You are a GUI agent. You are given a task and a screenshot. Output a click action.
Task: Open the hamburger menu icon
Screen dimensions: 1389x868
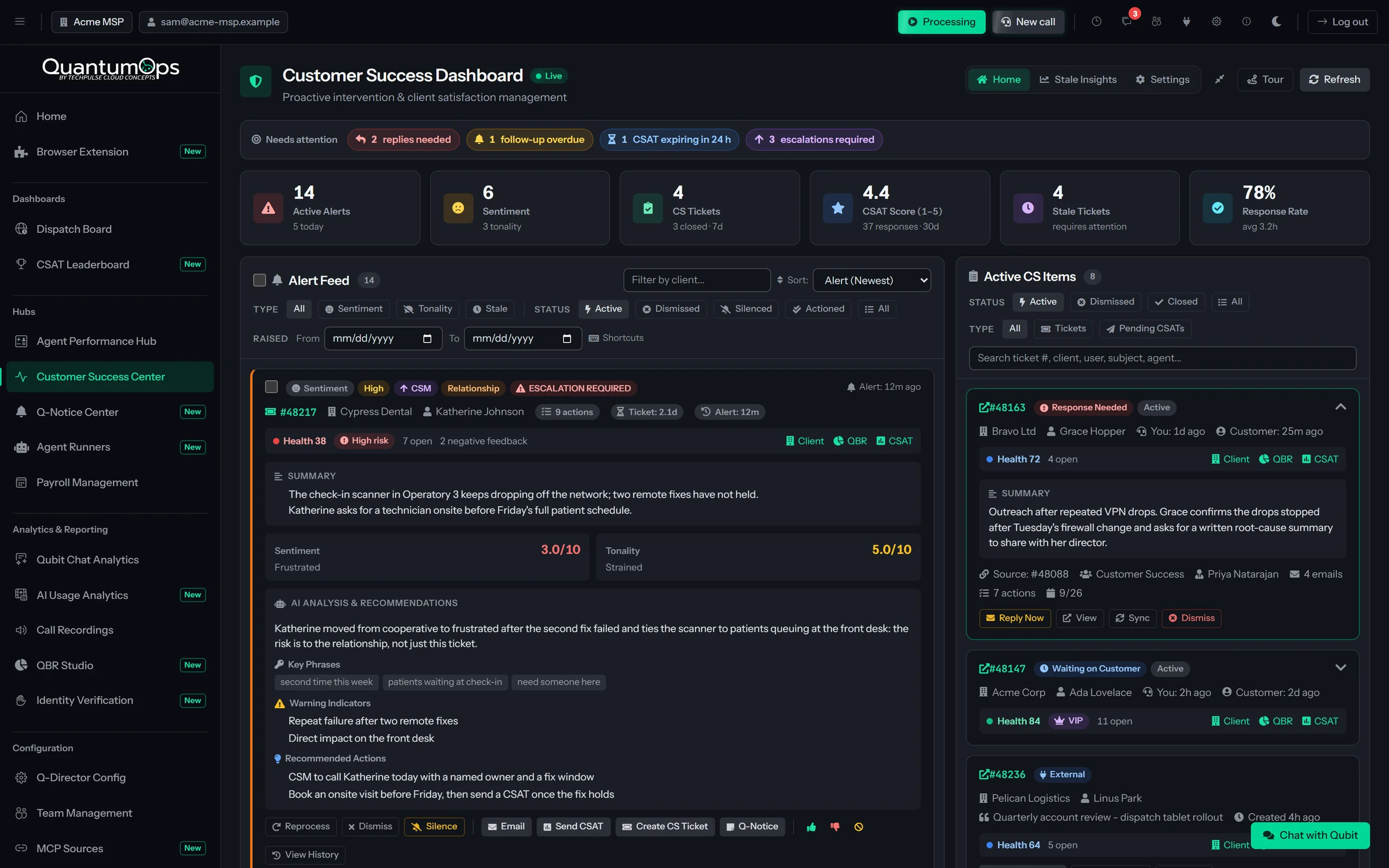click(20, 21)
